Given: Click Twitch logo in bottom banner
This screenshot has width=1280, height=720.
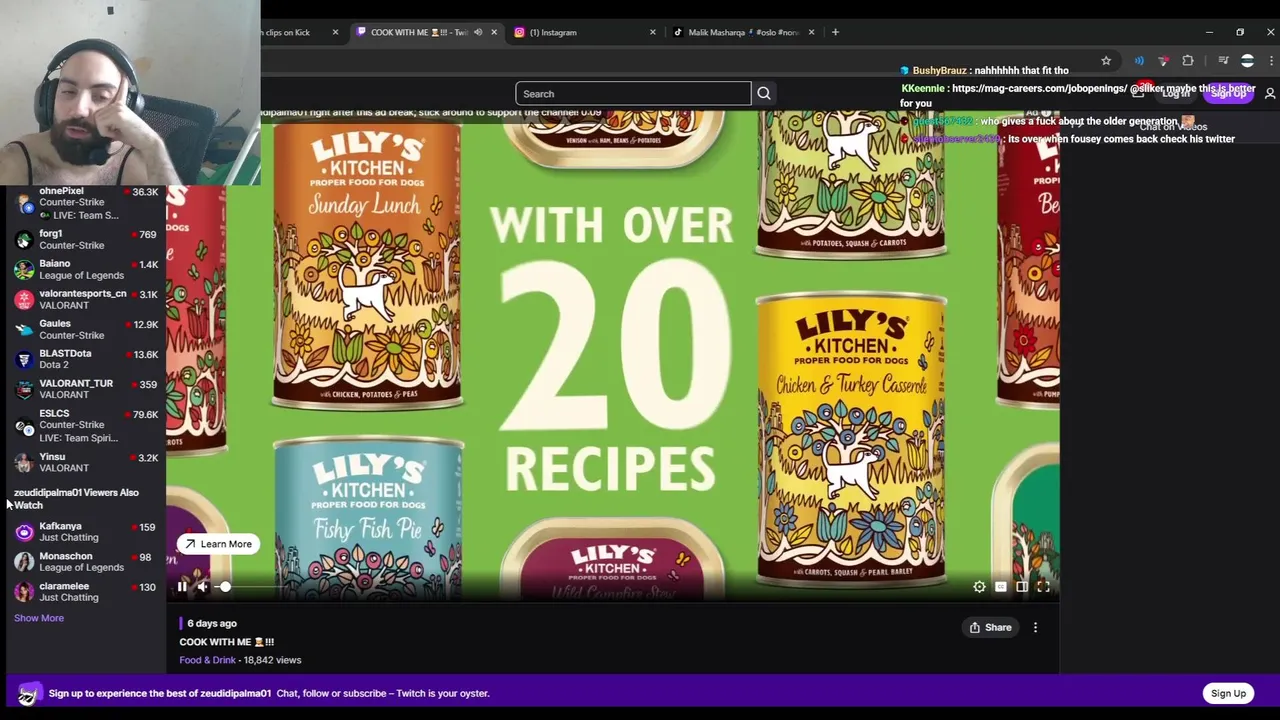Looking at the screenshot, I should tap(28, 693).
